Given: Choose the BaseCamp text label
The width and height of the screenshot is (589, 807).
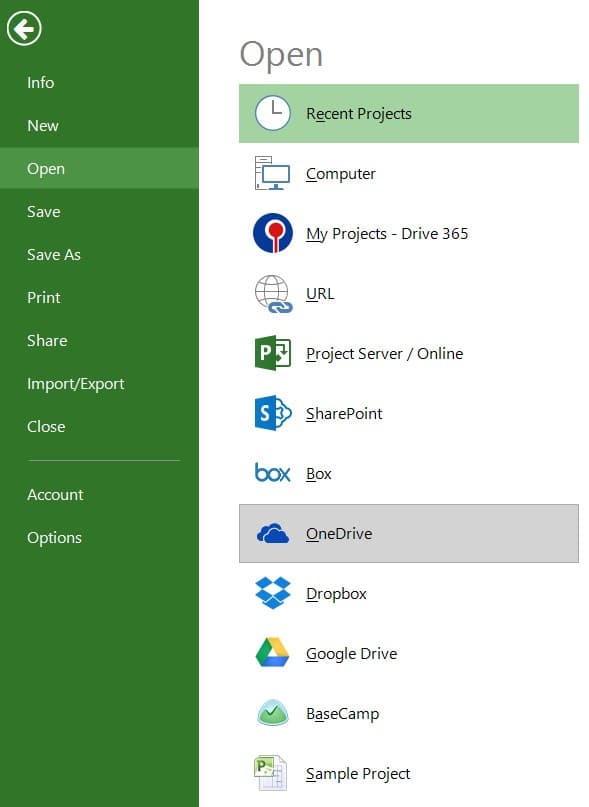Looking at the screenshot, I should click(x=342, y=714).
